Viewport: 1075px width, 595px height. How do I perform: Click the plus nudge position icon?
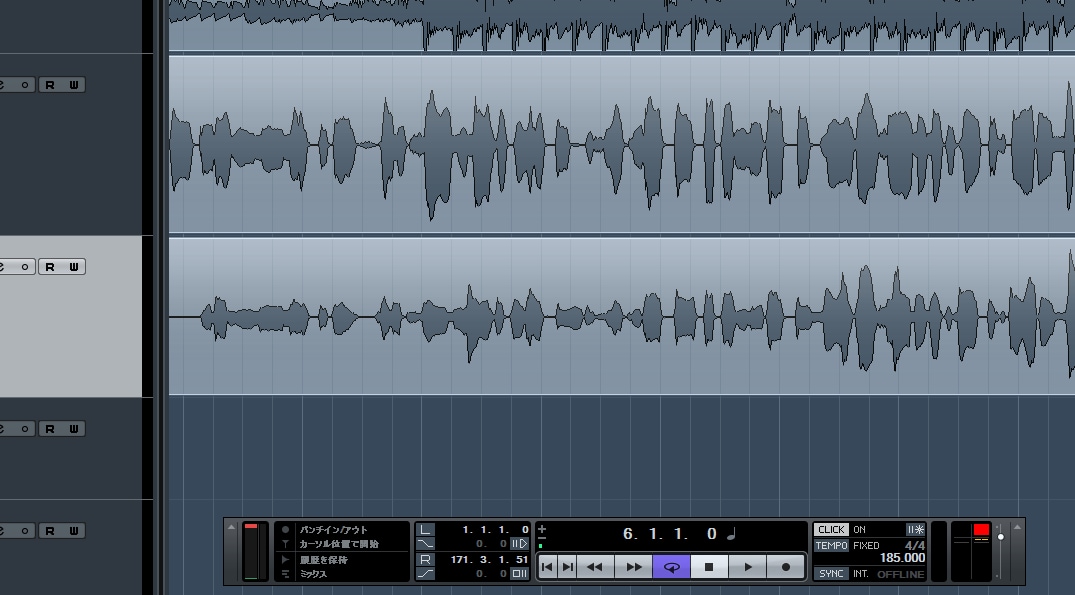tap(542, 529)
